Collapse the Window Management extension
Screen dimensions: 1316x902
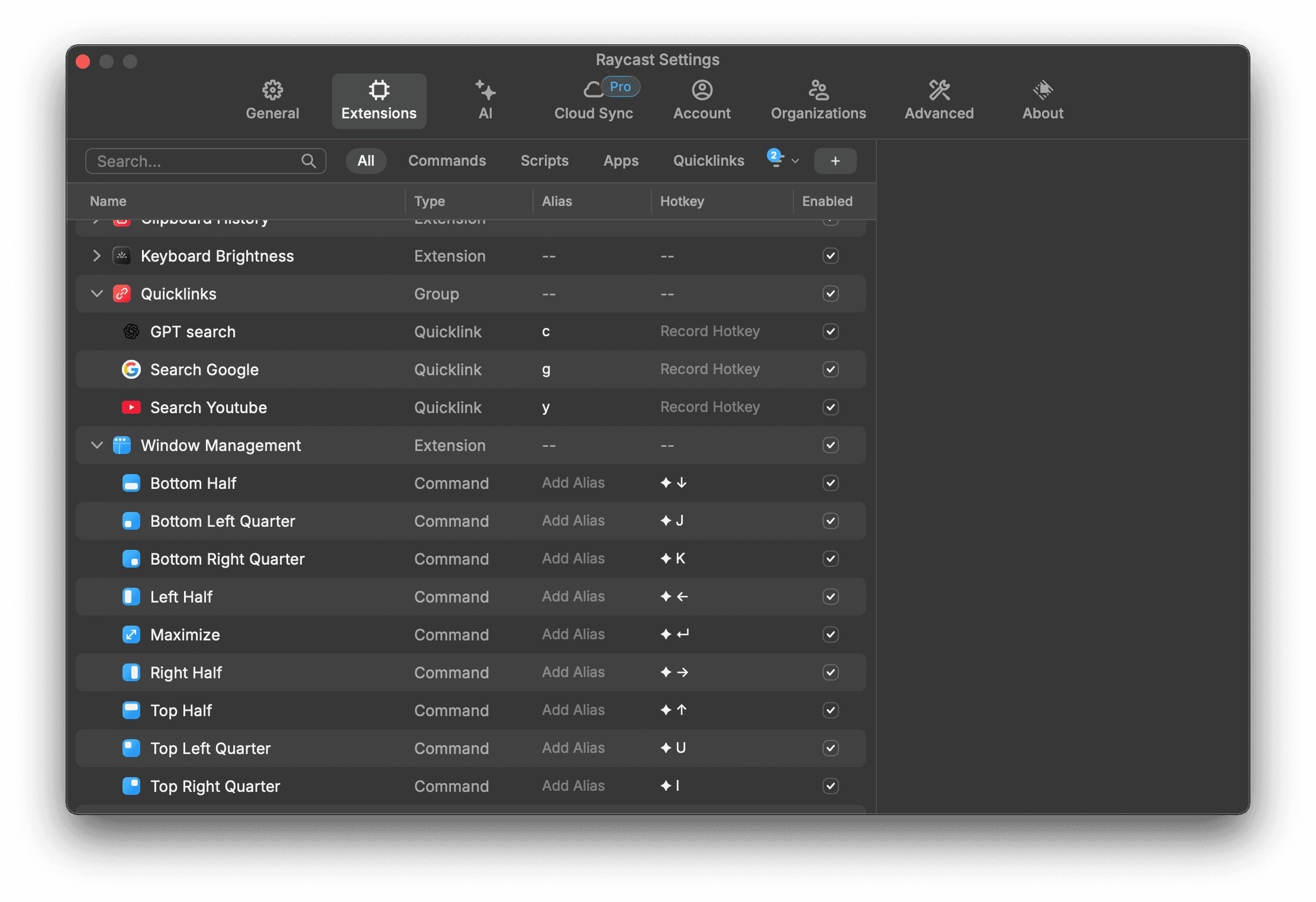96,445
